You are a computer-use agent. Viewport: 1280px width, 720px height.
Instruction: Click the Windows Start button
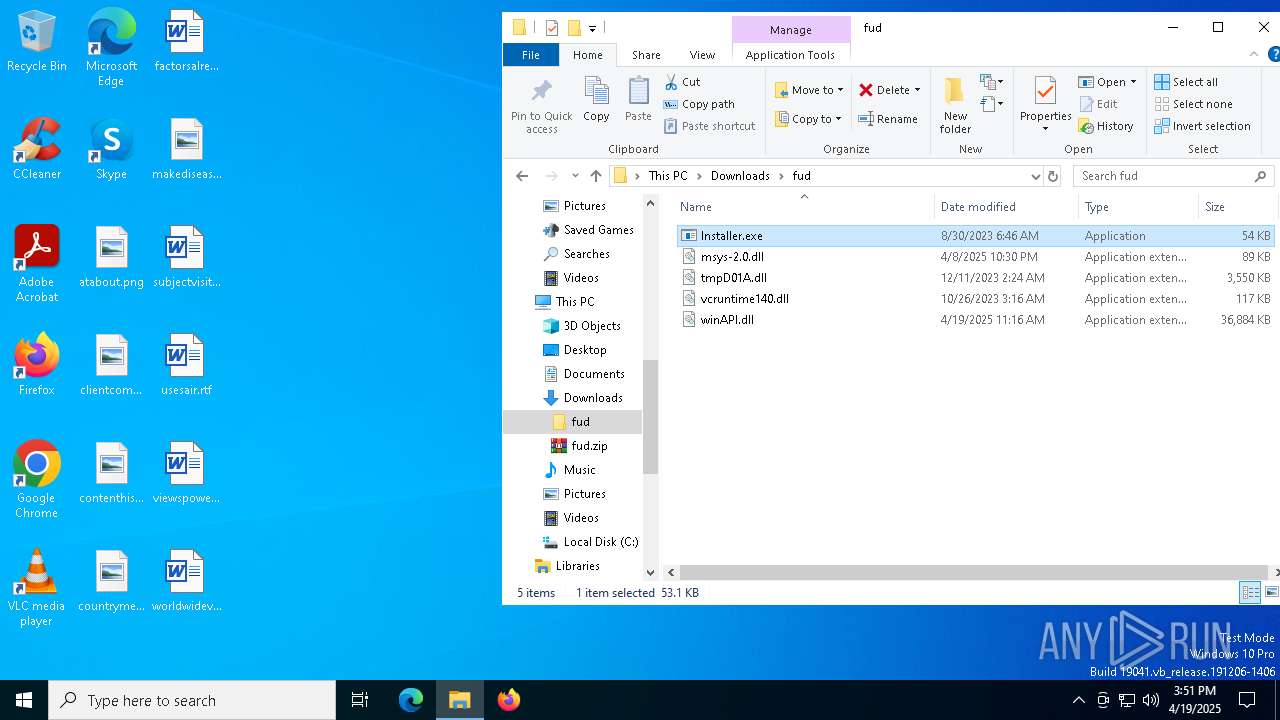pyautogui.click(x=24, y=700)
